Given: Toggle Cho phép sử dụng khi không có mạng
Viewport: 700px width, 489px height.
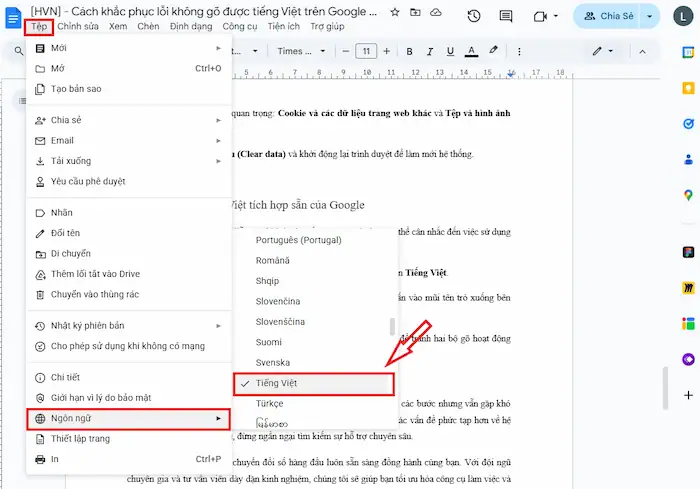Looking at the screenshot, I should [x=127, y=346].
